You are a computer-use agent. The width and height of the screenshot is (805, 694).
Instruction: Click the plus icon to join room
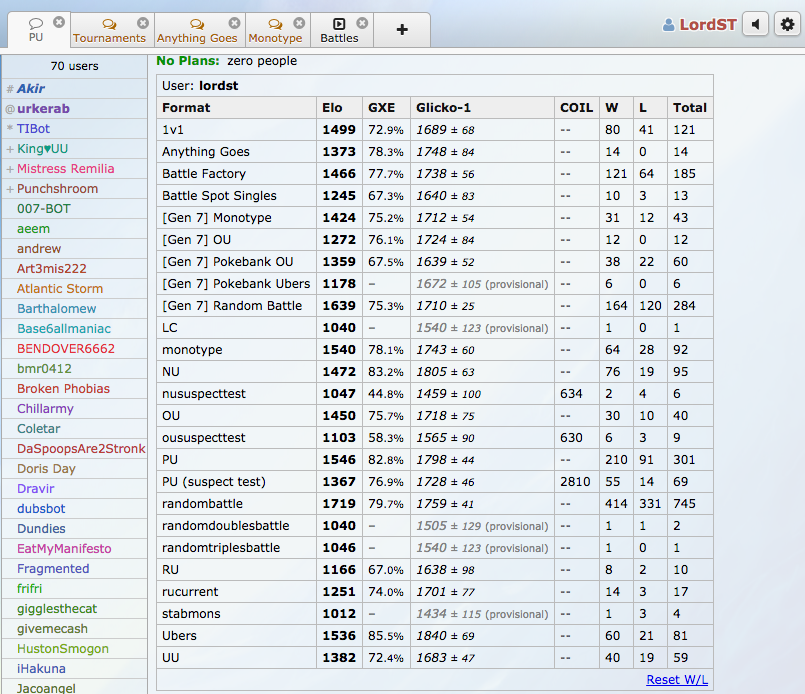pos(402,30)
